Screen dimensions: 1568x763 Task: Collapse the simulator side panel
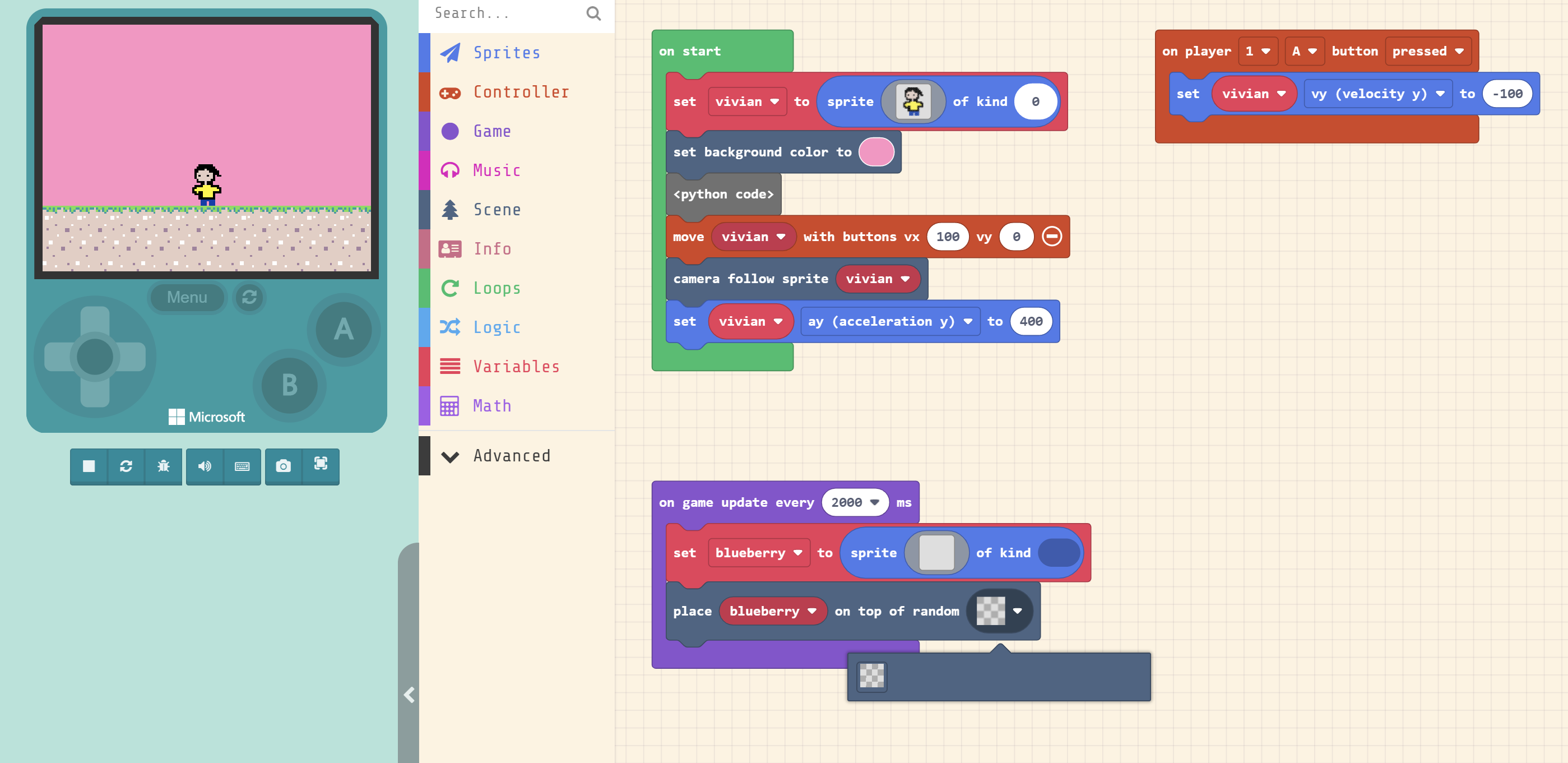point(409,695)
